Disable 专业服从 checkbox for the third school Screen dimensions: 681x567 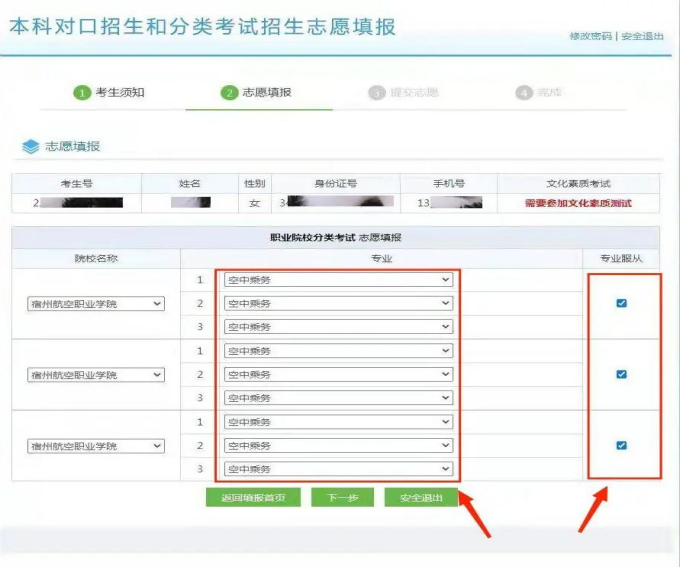tap(621, 445)
